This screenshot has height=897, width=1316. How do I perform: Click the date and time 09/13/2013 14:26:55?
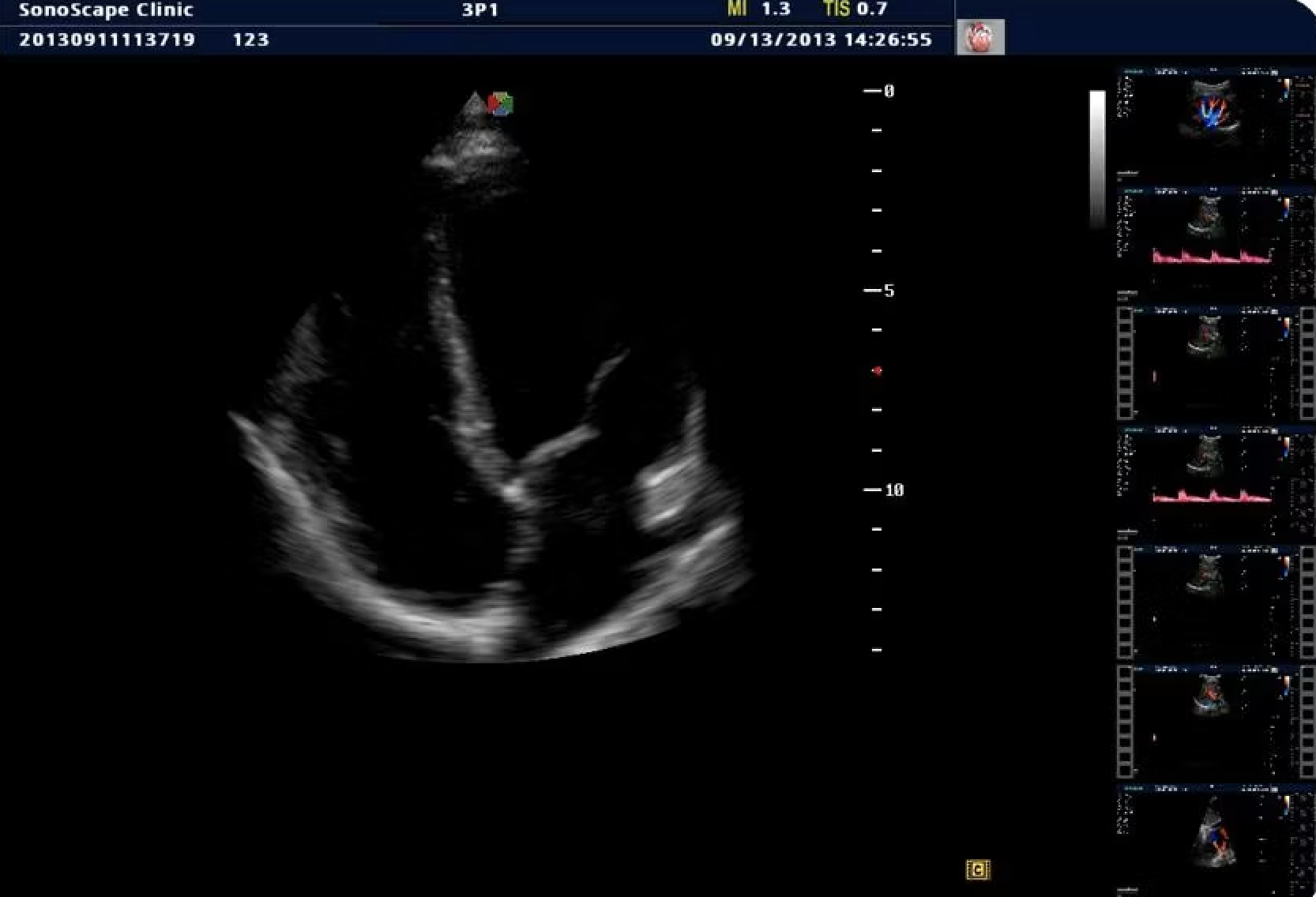(x=822, y=39)
